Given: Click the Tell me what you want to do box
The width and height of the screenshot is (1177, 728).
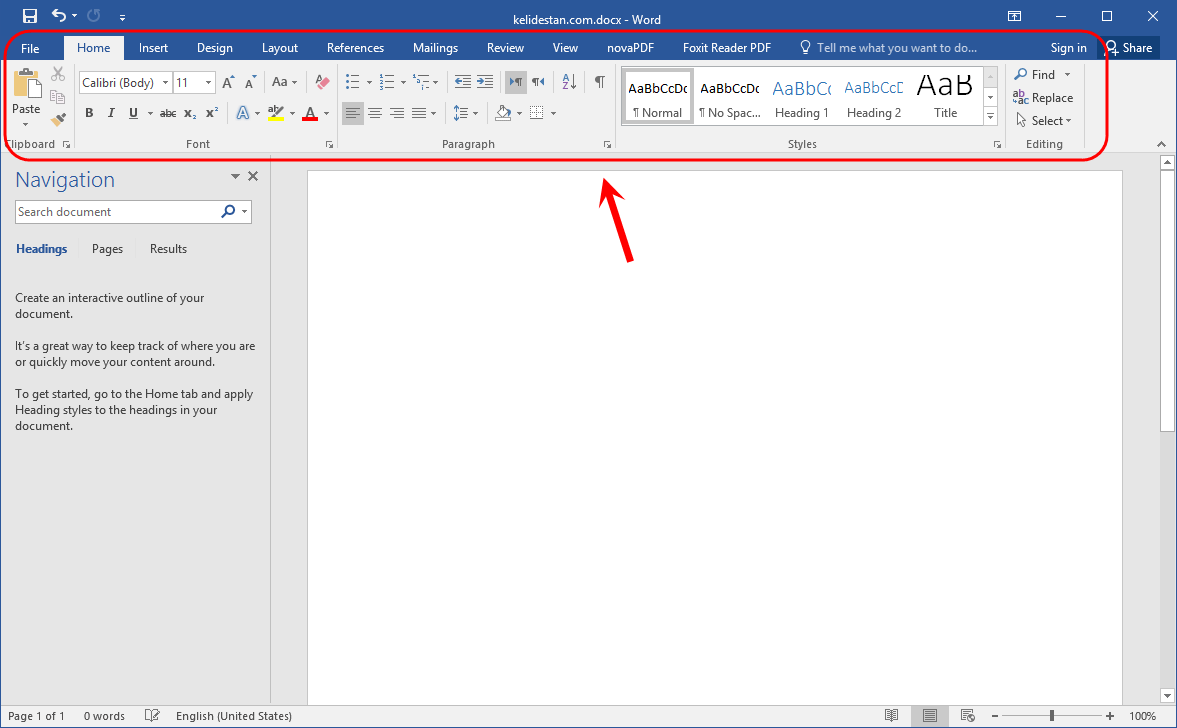Looking at the screenshot, I should pos(889,48).
